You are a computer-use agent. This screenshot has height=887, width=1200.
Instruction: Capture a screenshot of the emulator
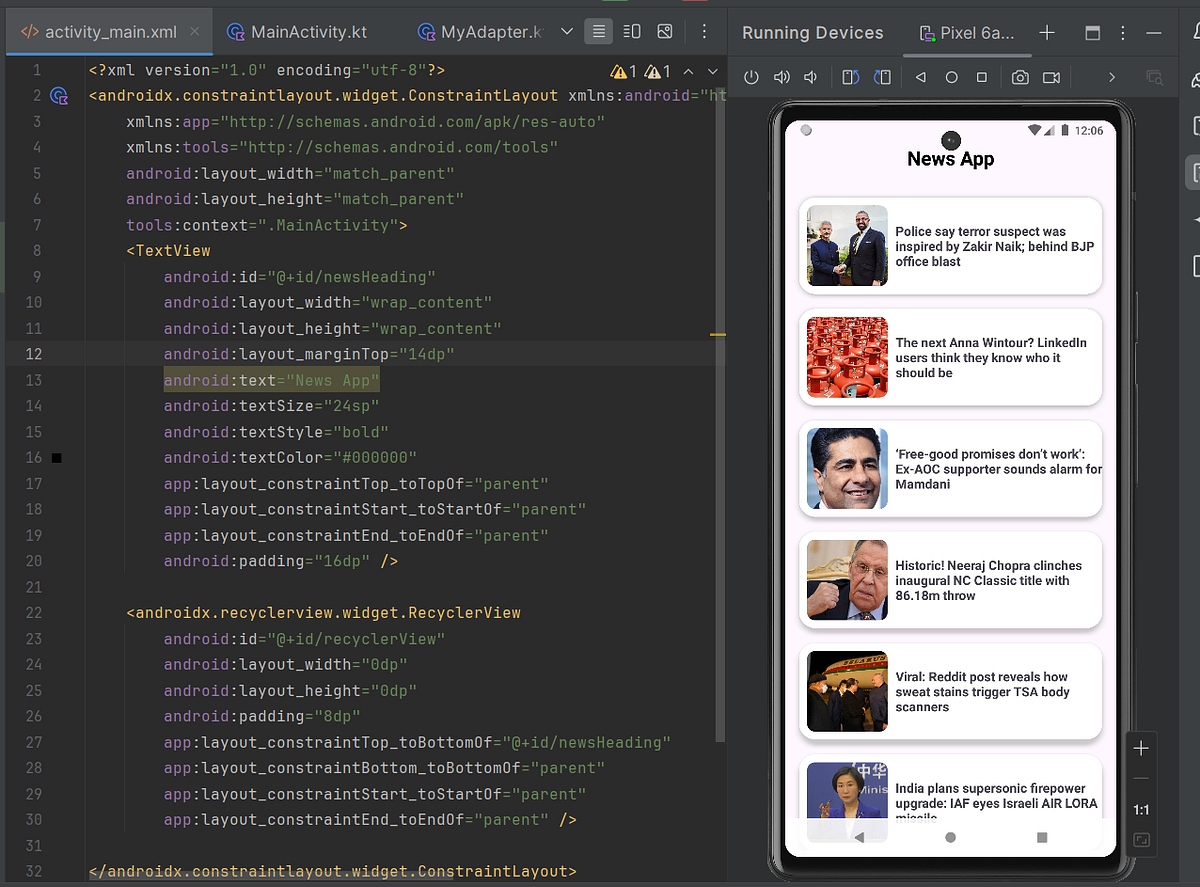pyautogui.click(x=1022, y=76)
